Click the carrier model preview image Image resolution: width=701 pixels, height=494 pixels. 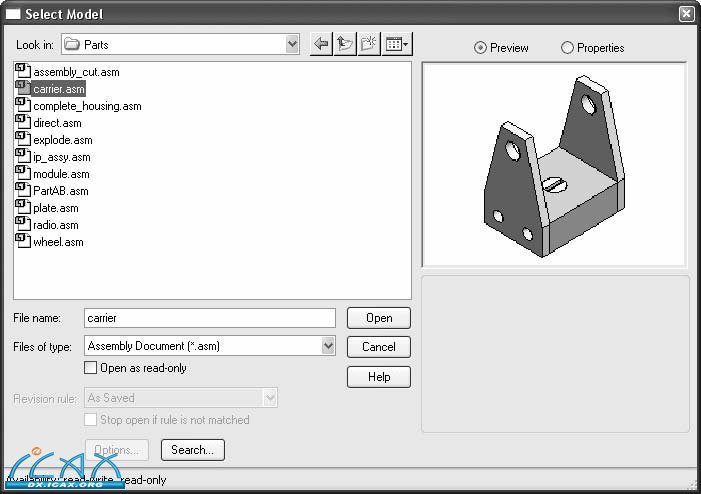[554, 166]
